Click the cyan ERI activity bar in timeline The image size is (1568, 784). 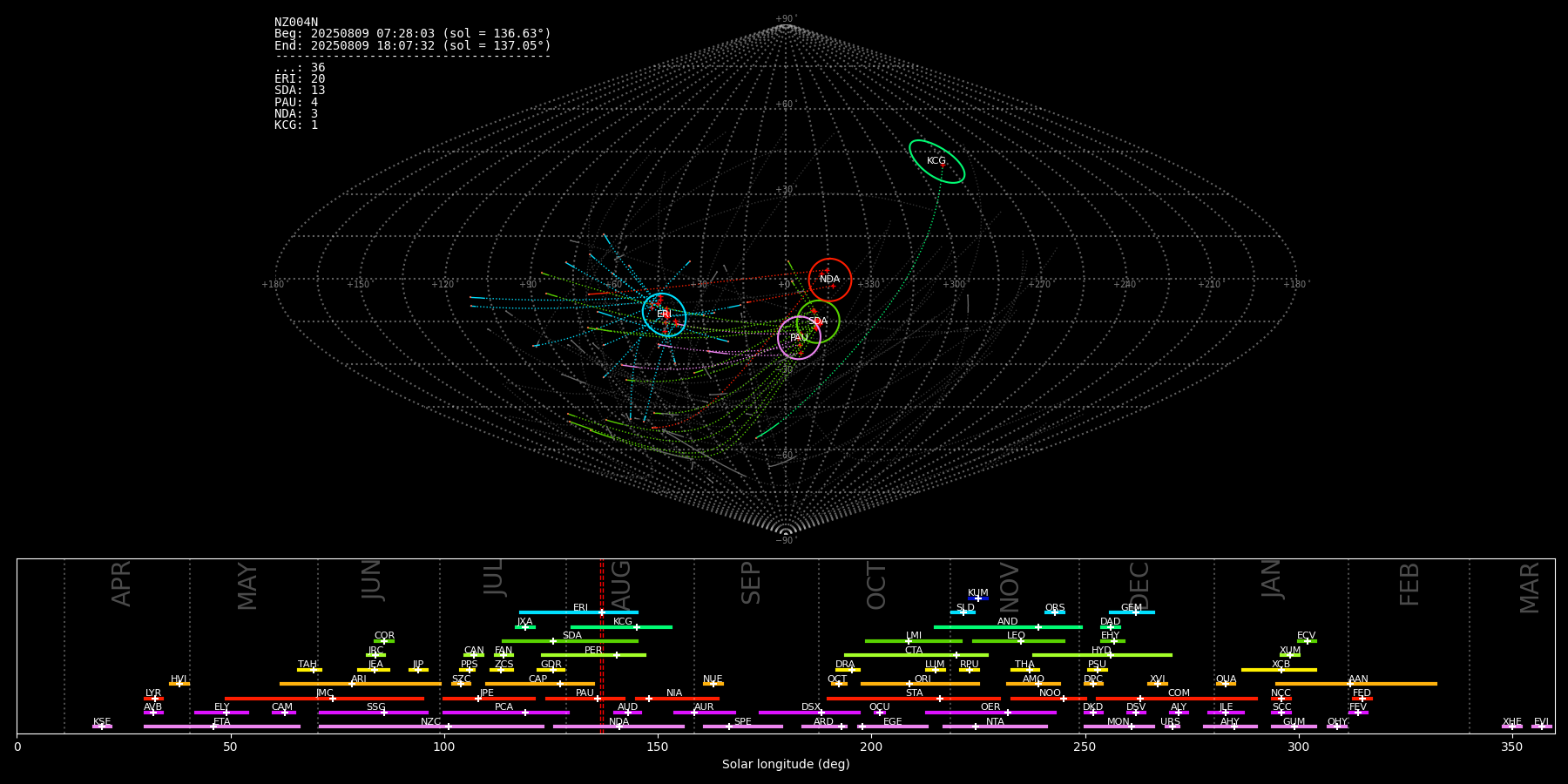[x=578, y=612]
